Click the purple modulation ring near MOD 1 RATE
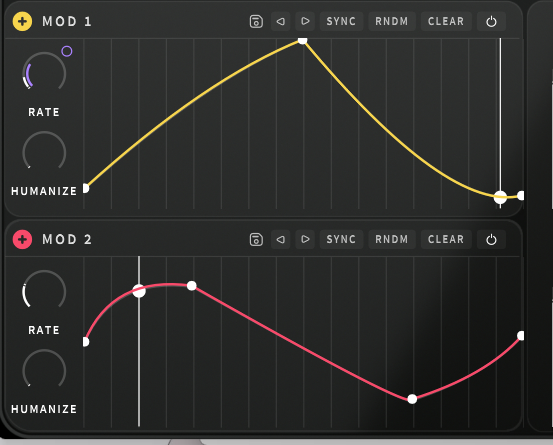This screenshot has width=553, height=445. click(x=67, y=51)
